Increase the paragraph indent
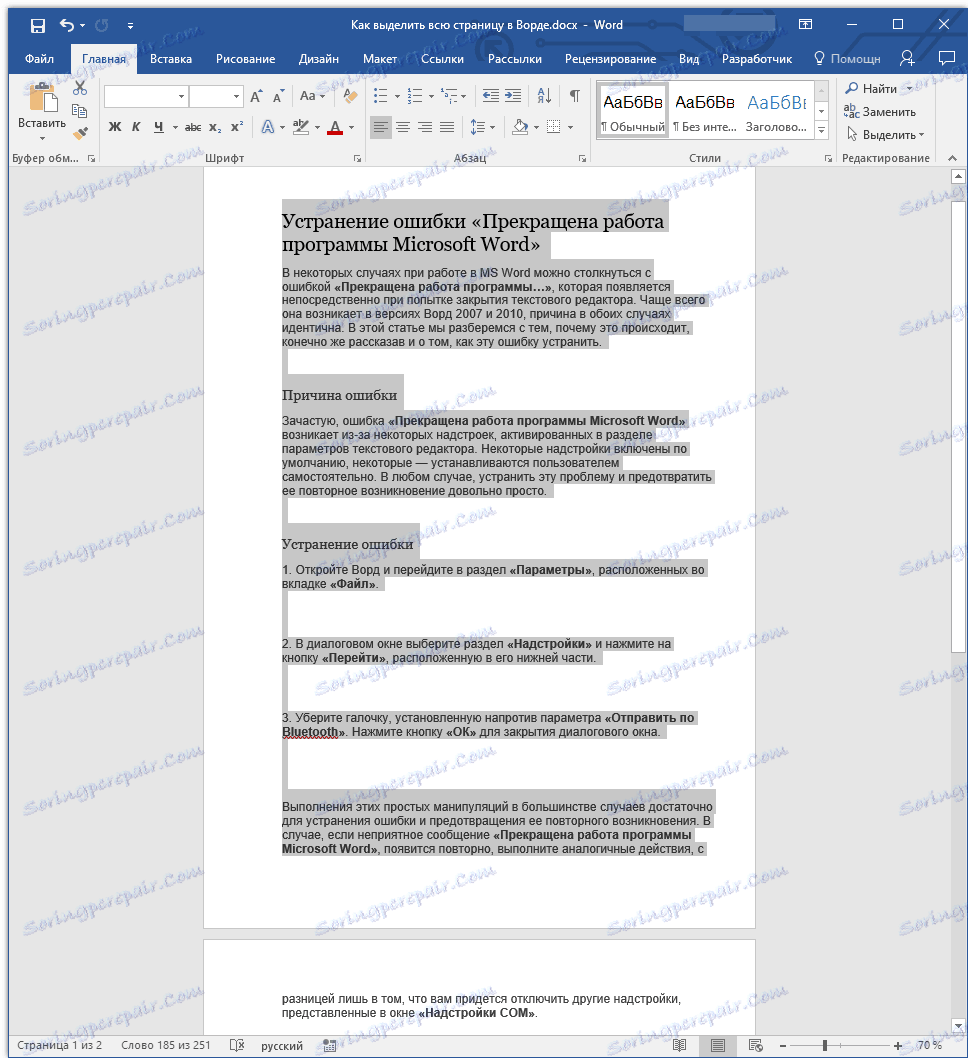This screenshot has height=1058, width=968. coord(513,96)
